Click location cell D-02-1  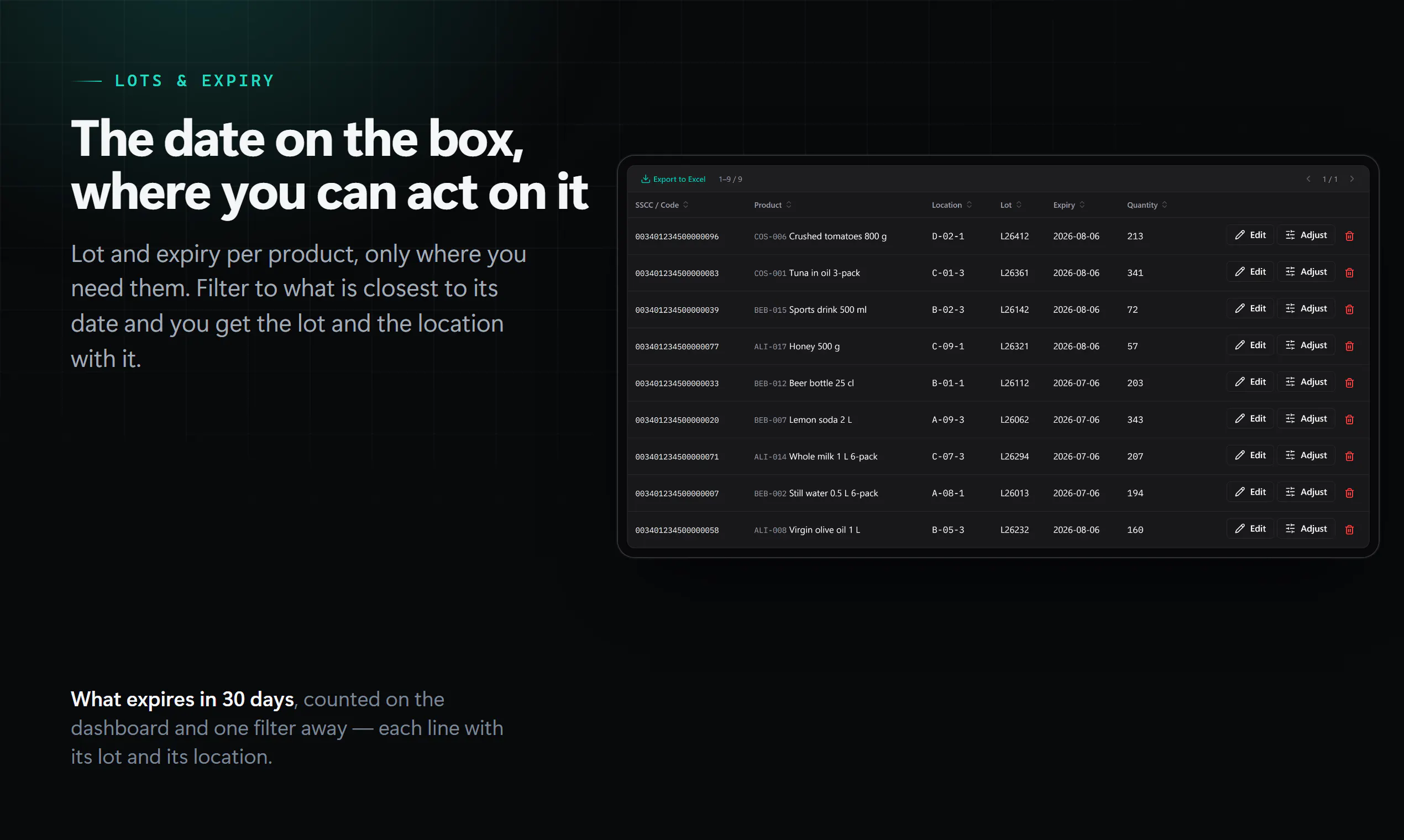[x=947, y=236]
